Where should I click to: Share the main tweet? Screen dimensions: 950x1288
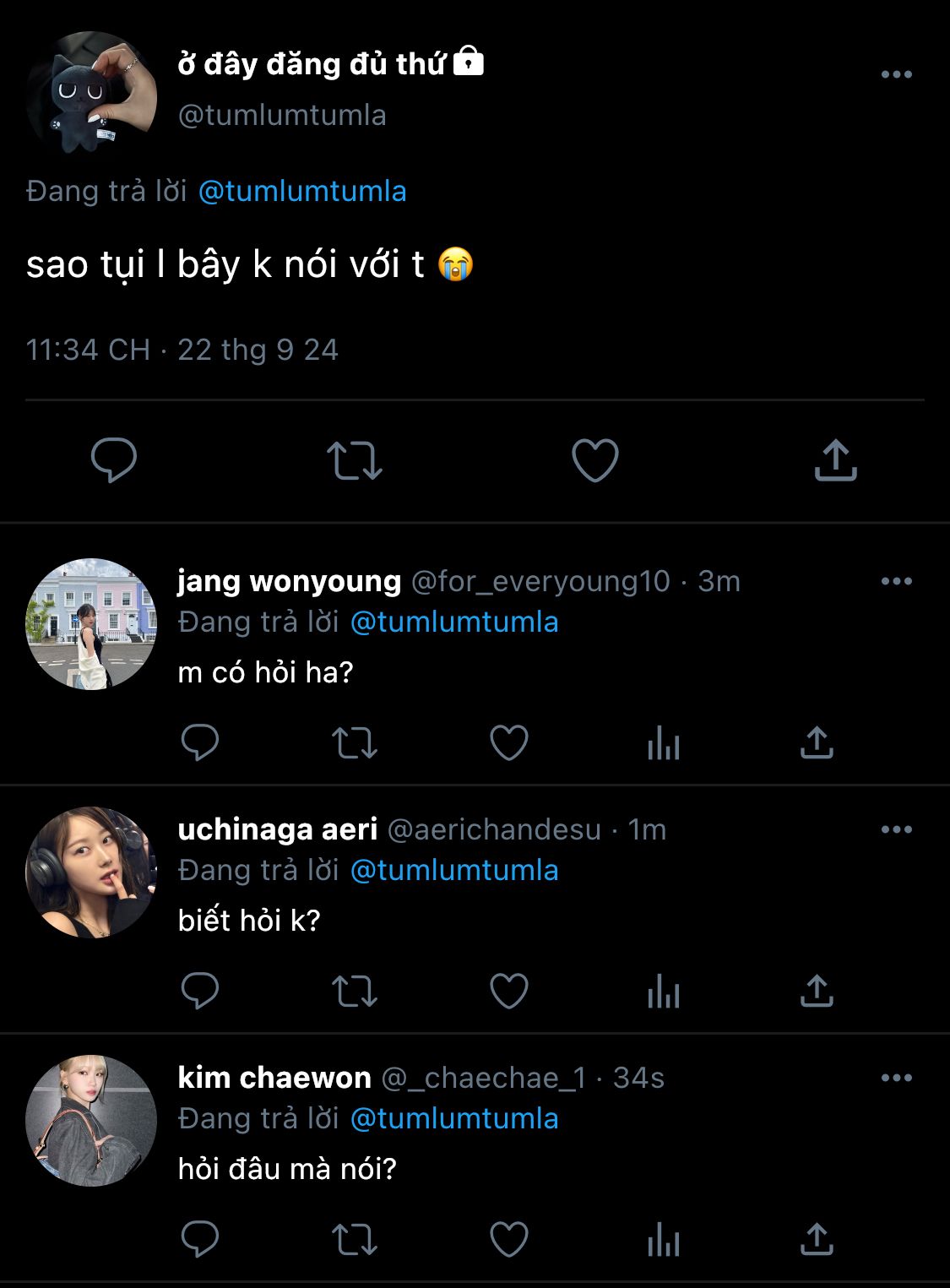point(835,460)
